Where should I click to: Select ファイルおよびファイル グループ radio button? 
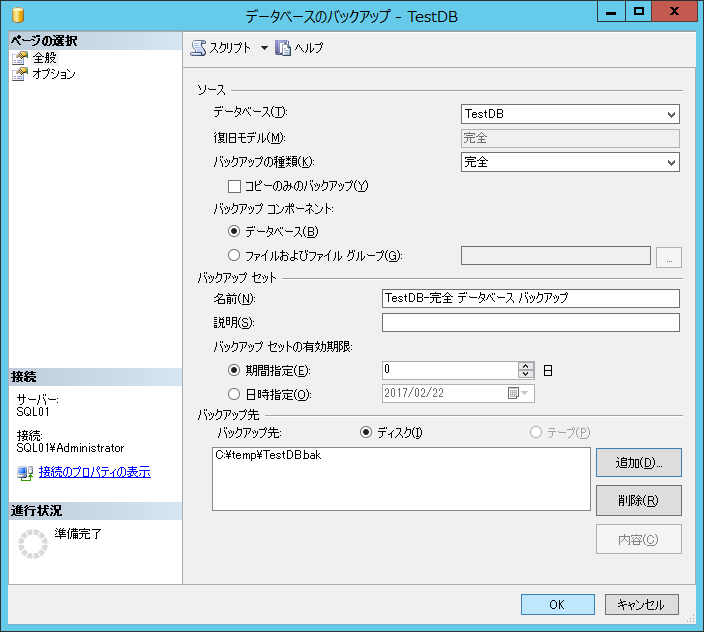[x=235, y=256]
